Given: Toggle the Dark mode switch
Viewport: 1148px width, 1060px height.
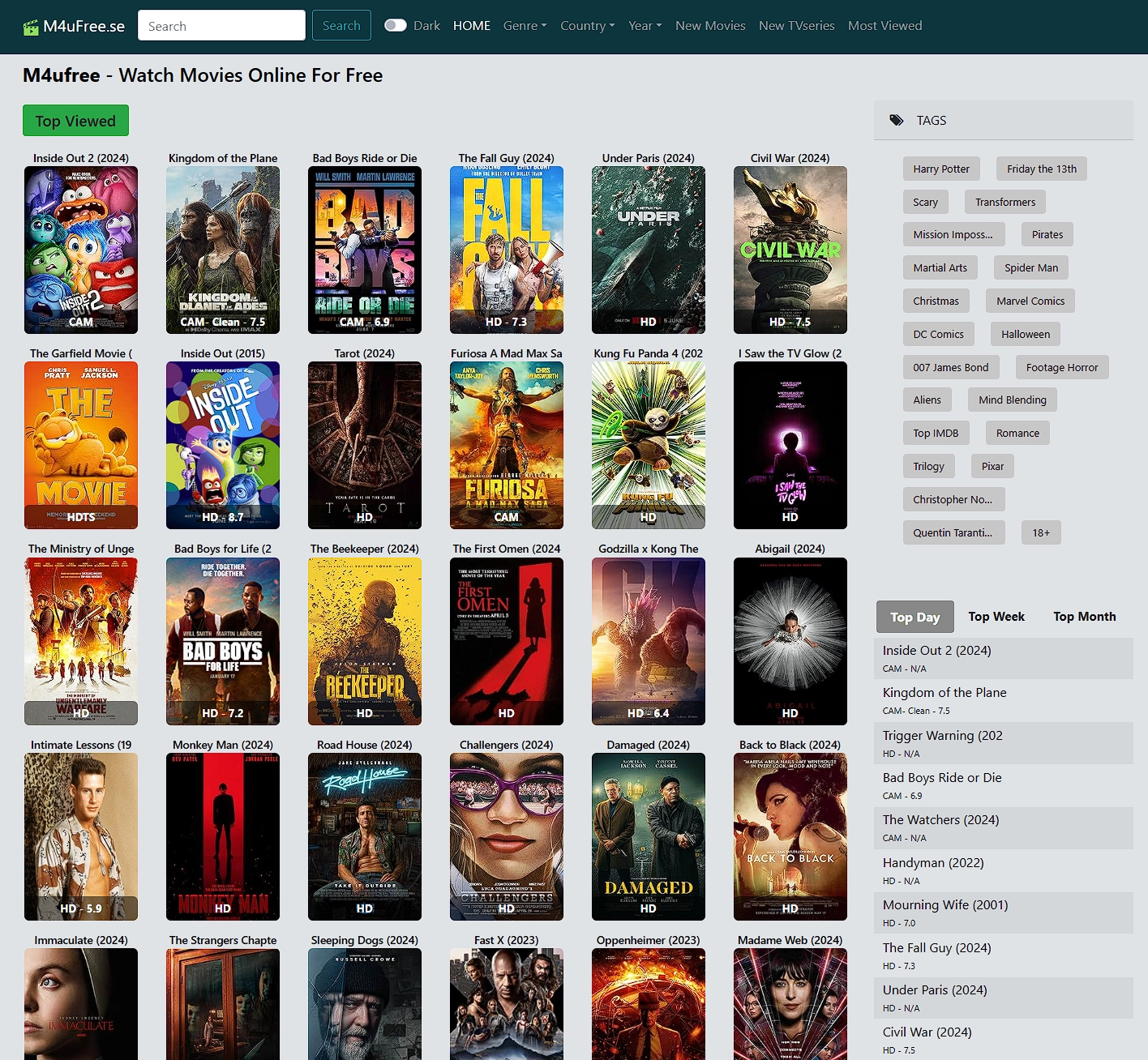Looking at the screenshot, I should [395, 26].
